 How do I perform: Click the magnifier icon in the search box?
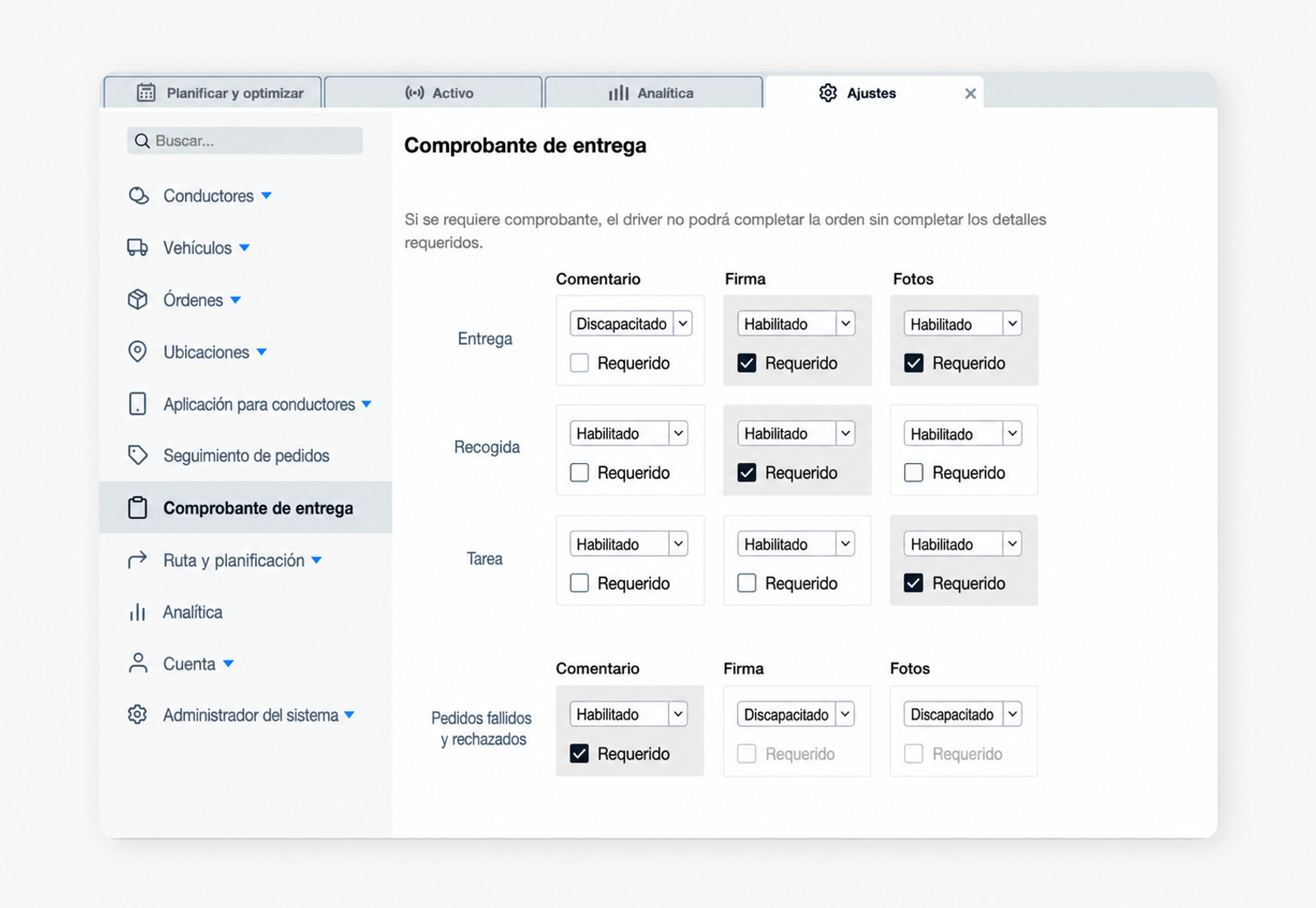[142, 141]
